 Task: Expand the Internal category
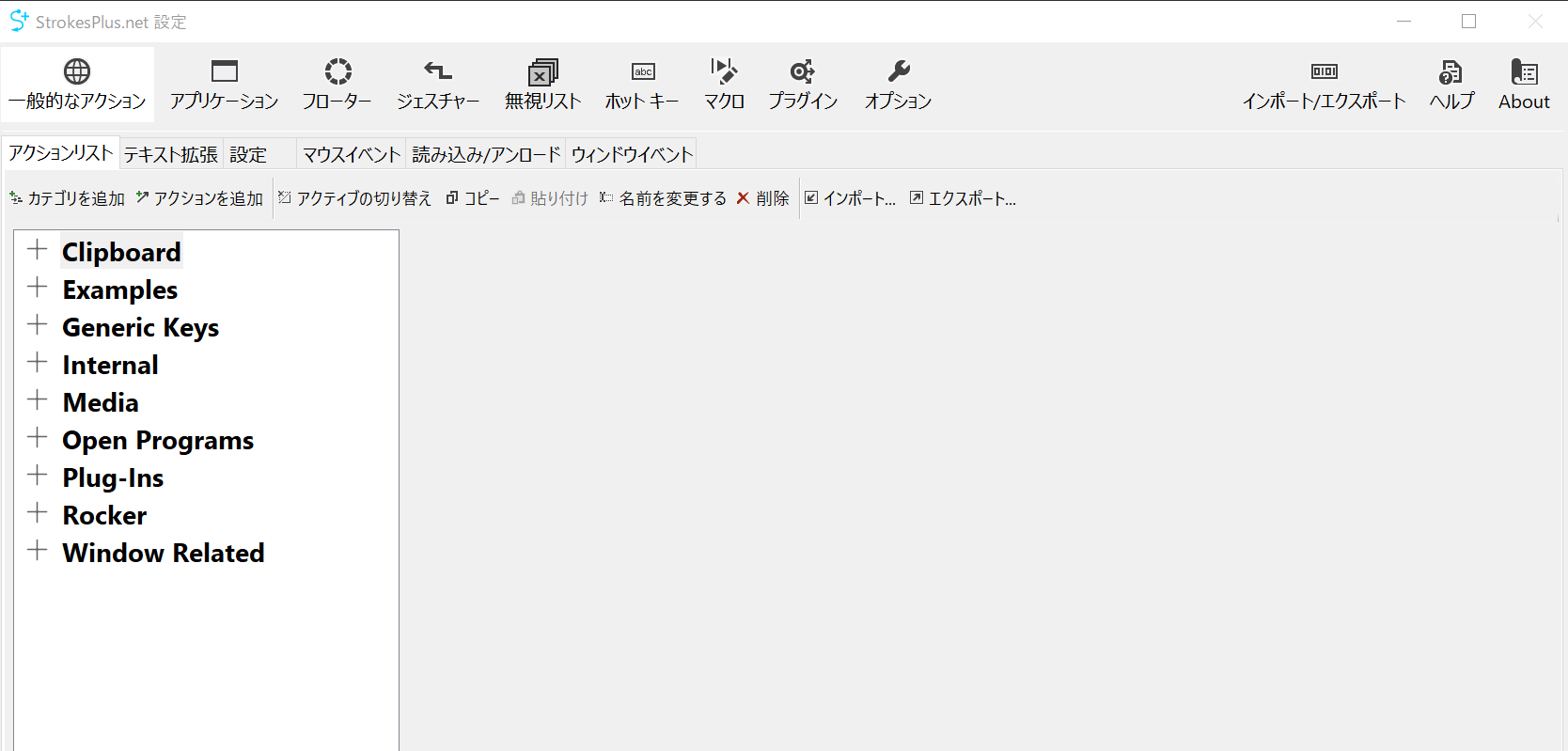[38, 363]
